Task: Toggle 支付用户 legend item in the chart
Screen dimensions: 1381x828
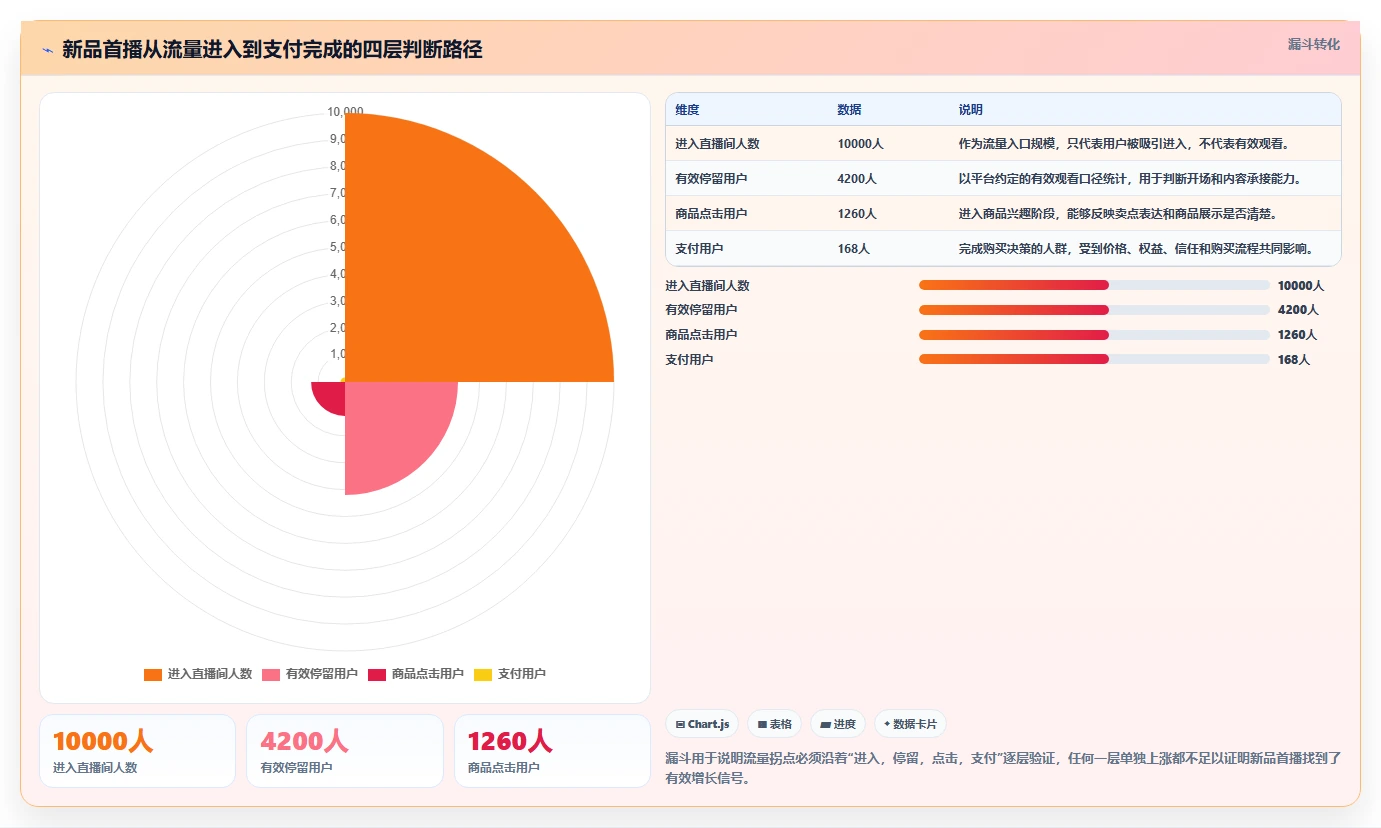Action: (510, 674)
